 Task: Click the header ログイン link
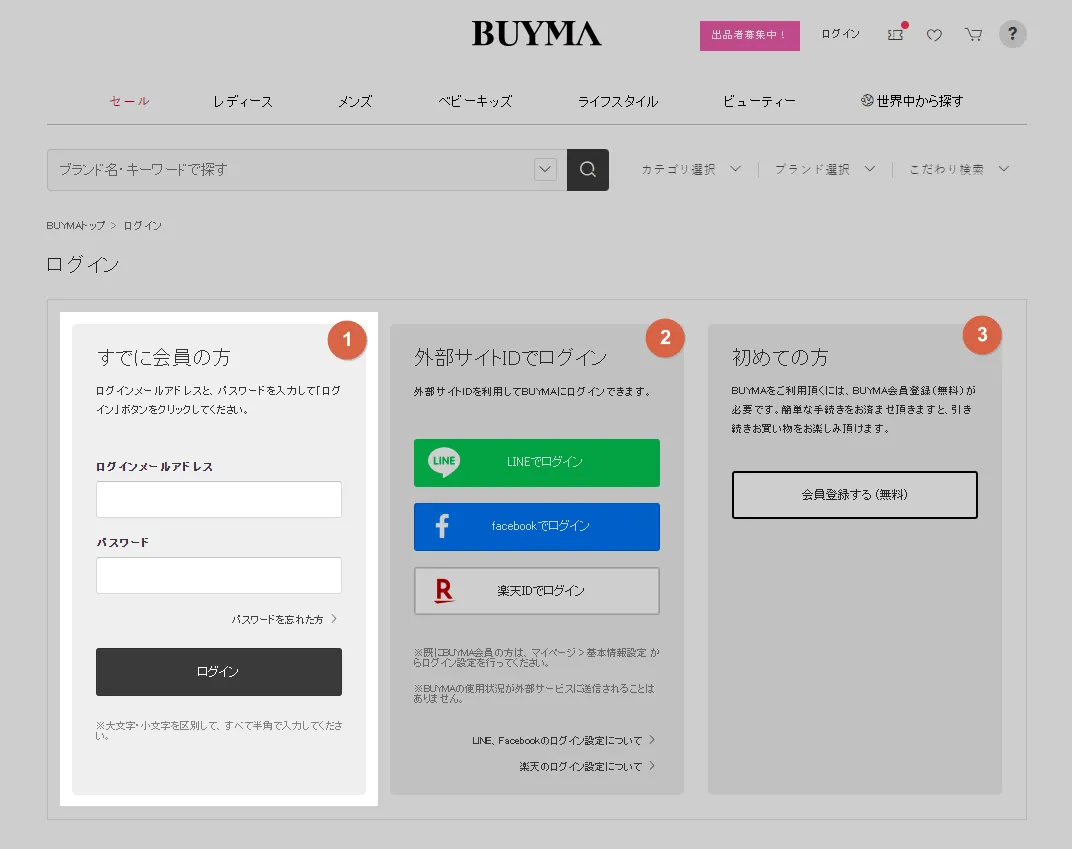coord(840,34)
